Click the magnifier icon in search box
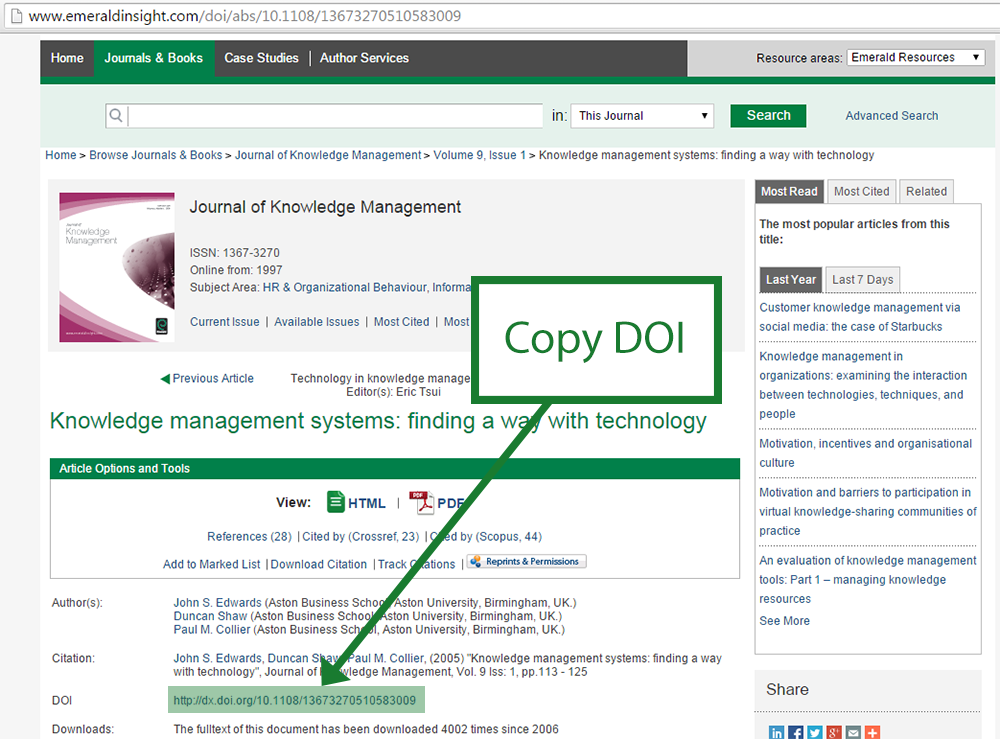Screen dimensions: 1000x739 click(116, 115)
